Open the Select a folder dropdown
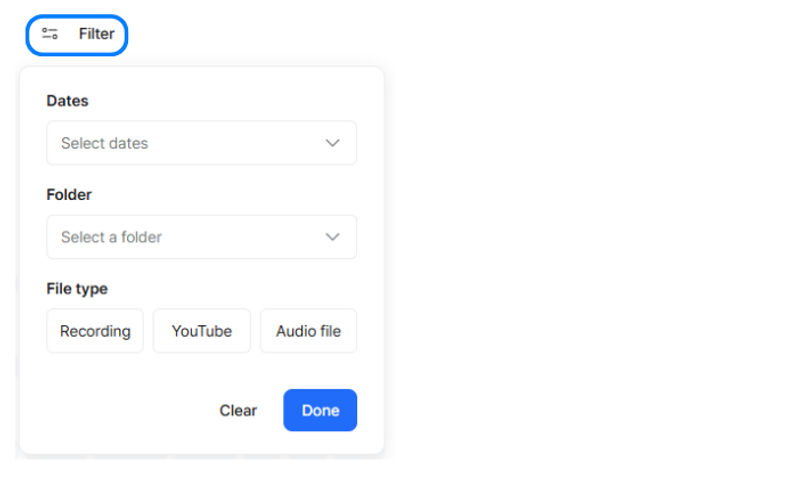The width and height of the screenshot is (800, 477). pyautogui.click(x=202, y=237)
